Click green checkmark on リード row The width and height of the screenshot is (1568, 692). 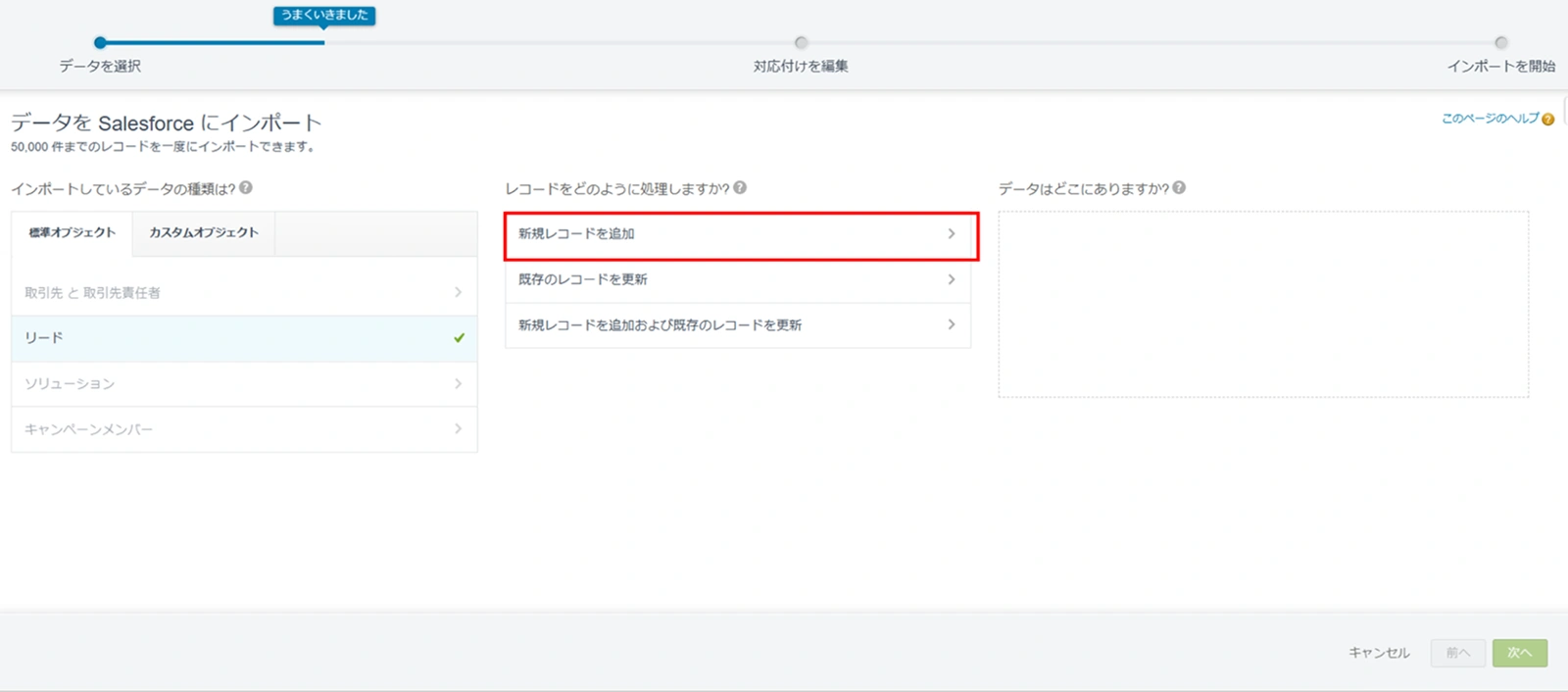(459, 338)
